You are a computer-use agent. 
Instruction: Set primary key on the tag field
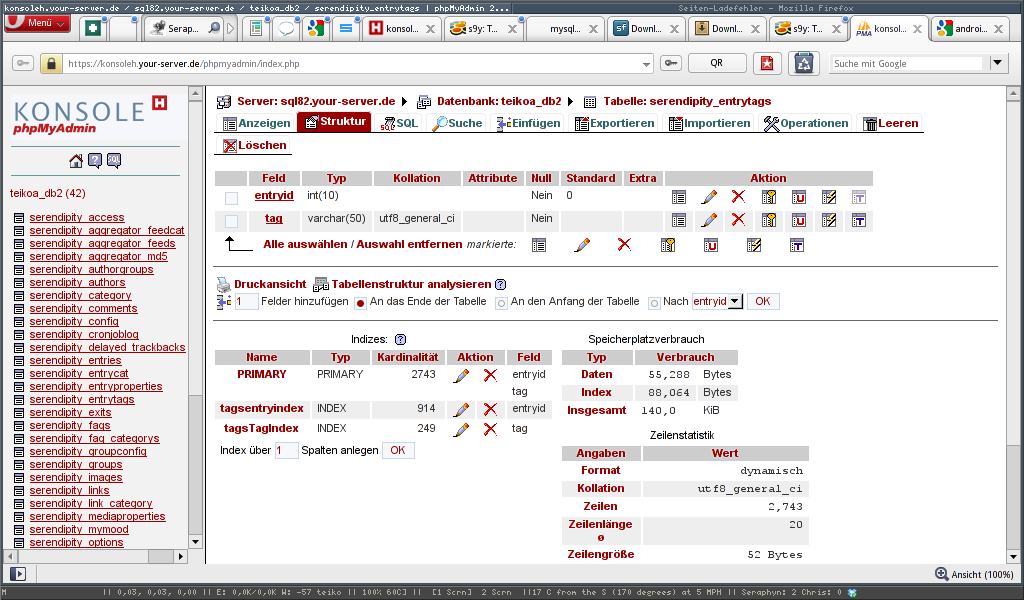point(769,220)
